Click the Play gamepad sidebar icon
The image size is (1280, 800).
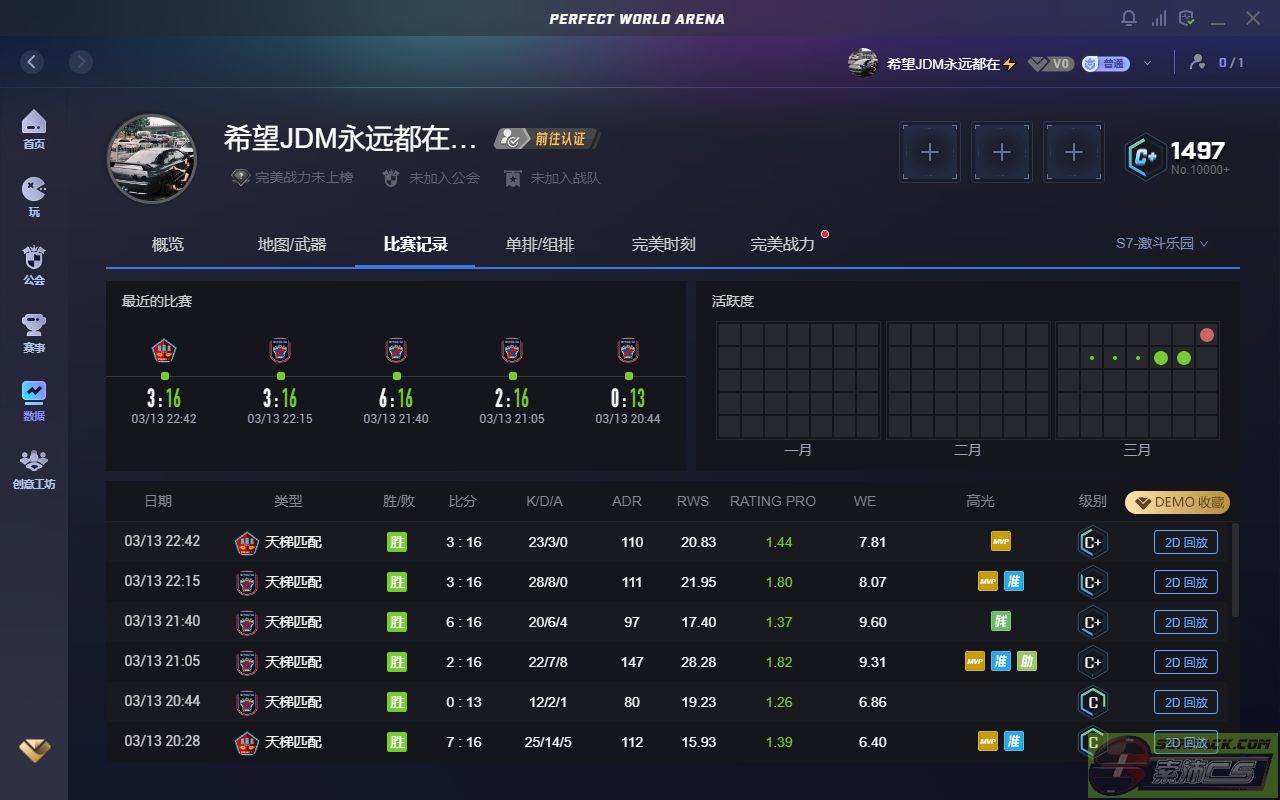[x=34, y=196]
